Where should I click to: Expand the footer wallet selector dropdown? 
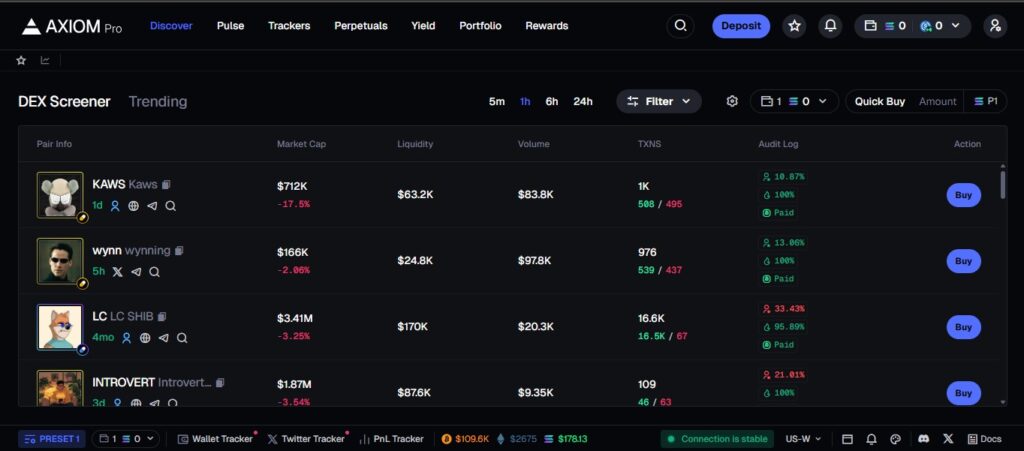click(x=125, y=439)
